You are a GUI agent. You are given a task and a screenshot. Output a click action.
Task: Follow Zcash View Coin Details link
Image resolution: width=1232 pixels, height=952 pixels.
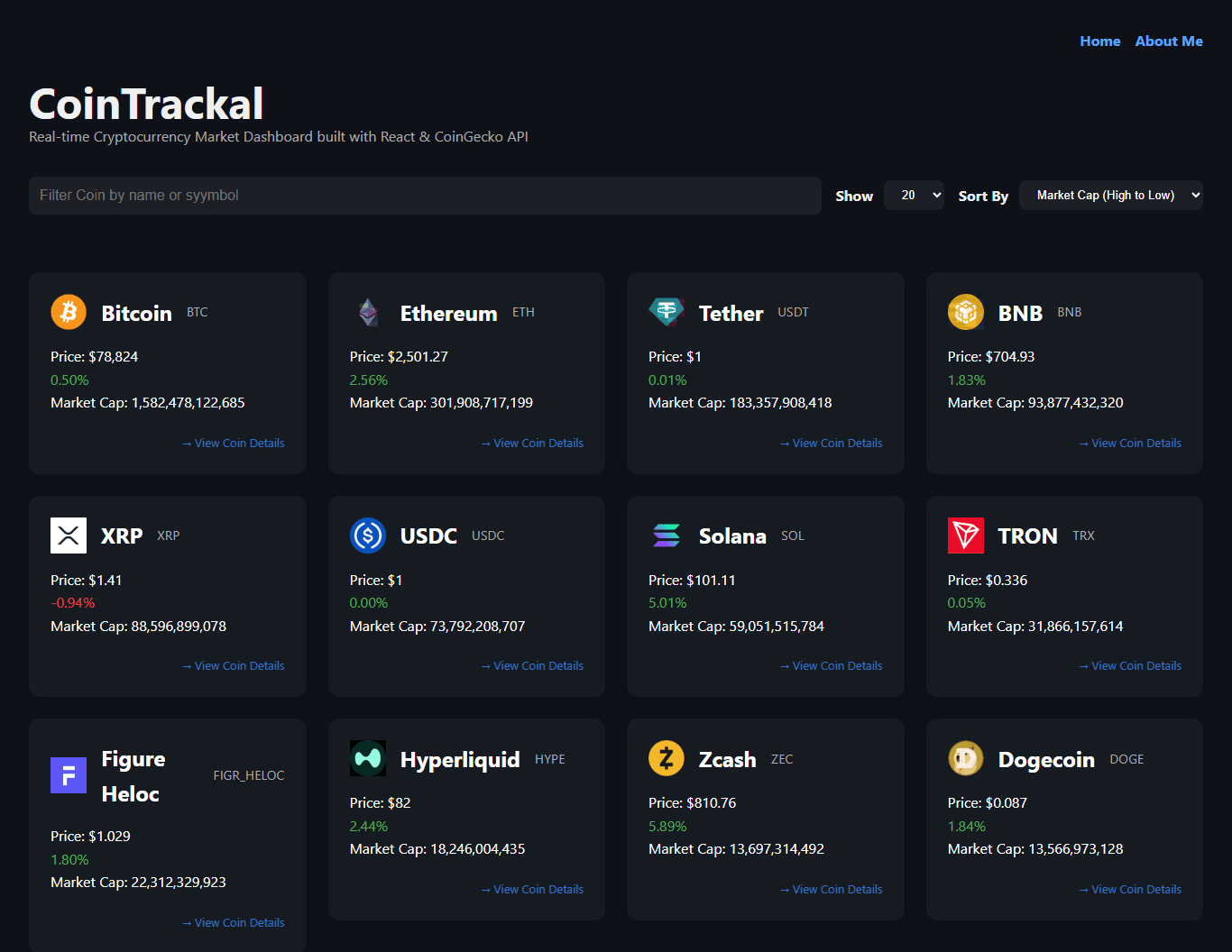[832, 890]
